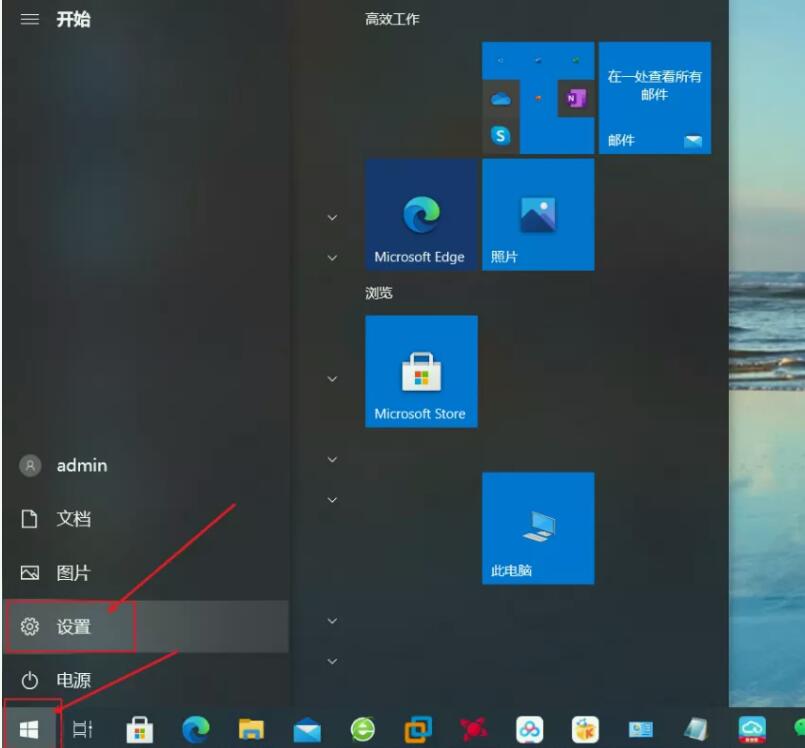This screenshot has width=805, height=748.
Task: Open 设置 from the Start sidebar
Action: 146,627
